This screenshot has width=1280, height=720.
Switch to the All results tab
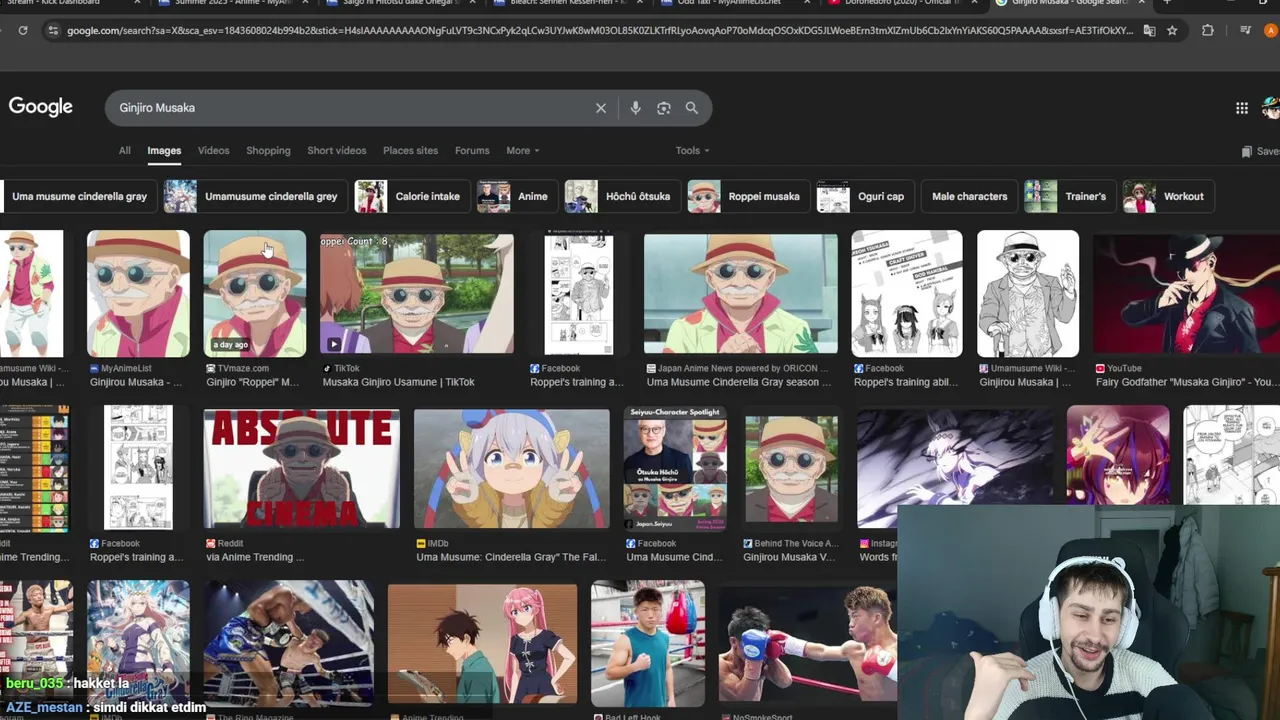pyautogui.click(x=124, y=151)
